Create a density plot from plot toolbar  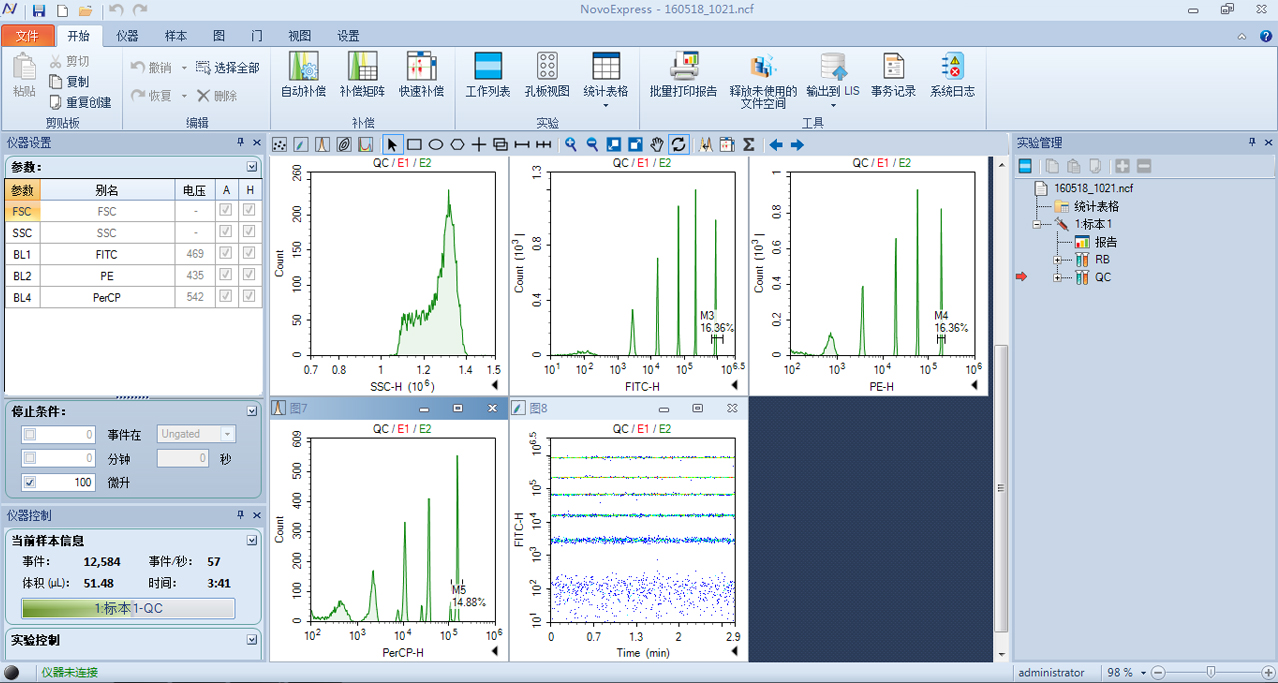pos(301,145)
